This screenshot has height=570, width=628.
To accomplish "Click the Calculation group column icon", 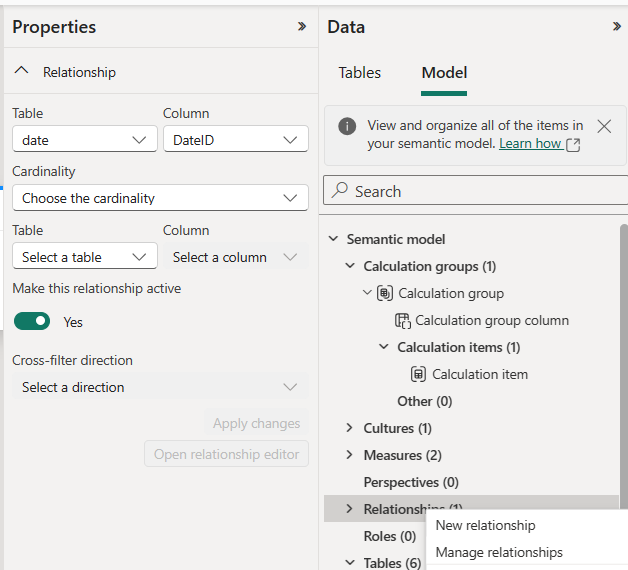I will click(x=403, y=320).
